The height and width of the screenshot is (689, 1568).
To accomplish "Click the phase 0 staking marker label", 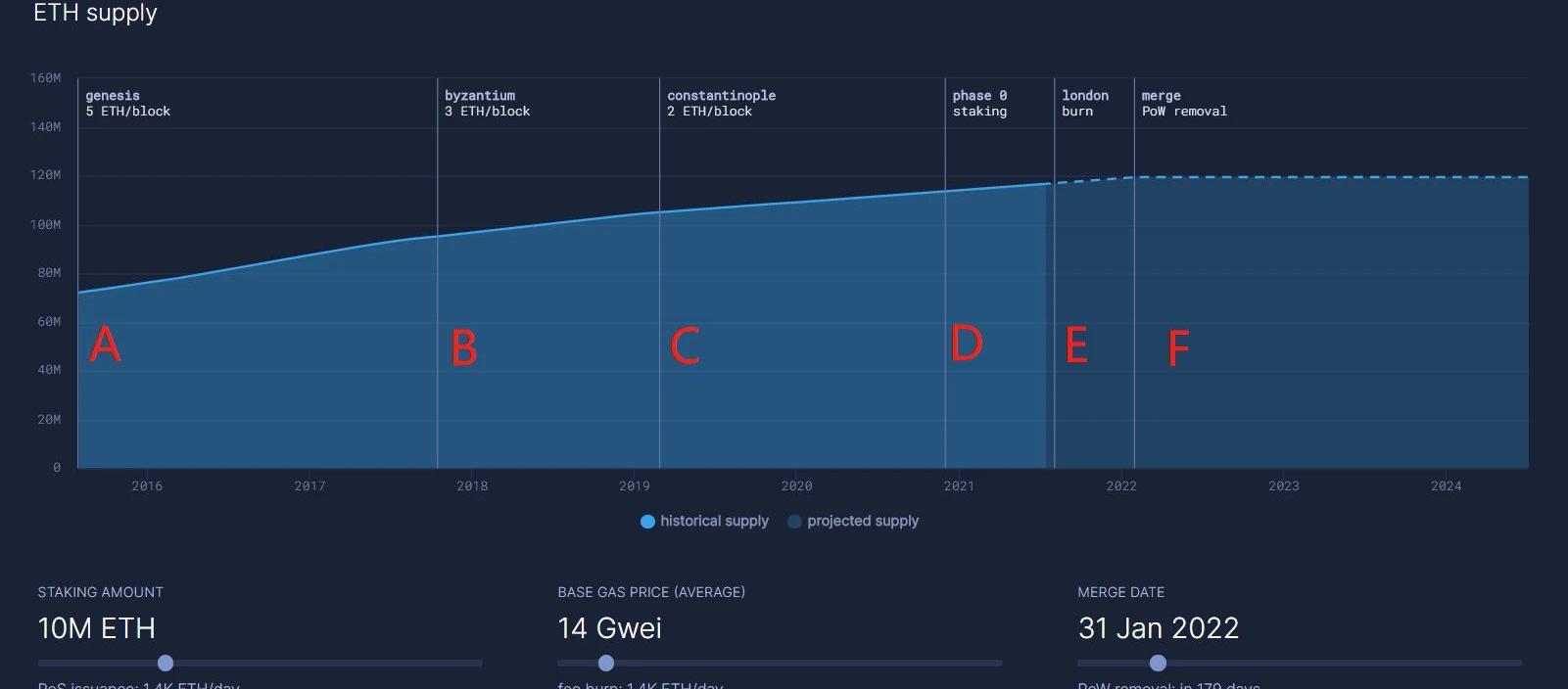I will (x=979, y=104).
